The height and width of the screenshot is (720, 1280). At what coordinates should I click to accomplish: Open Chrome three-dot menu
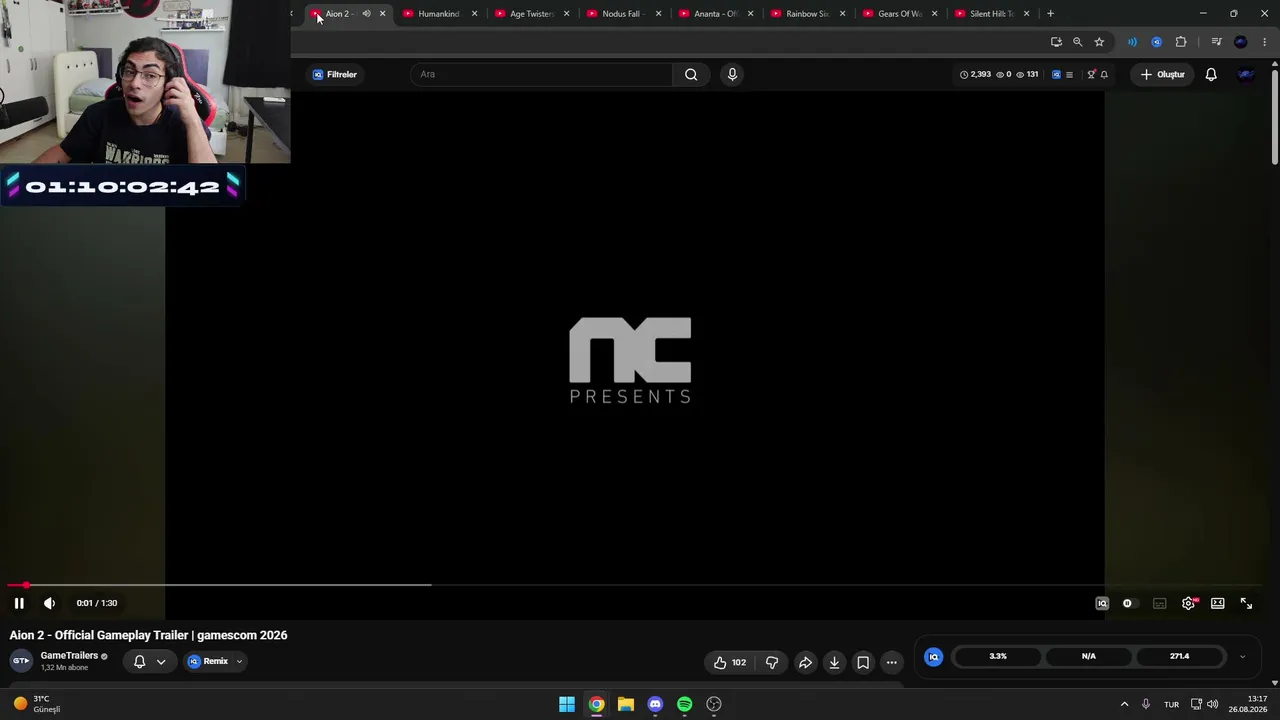[1265, 42]
